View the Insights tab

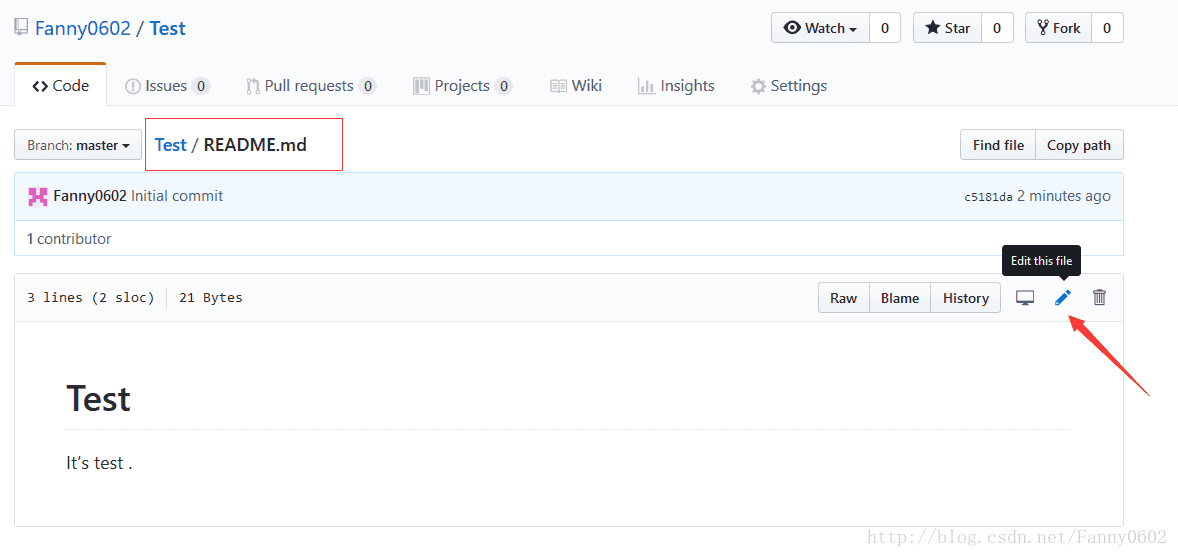676,86
